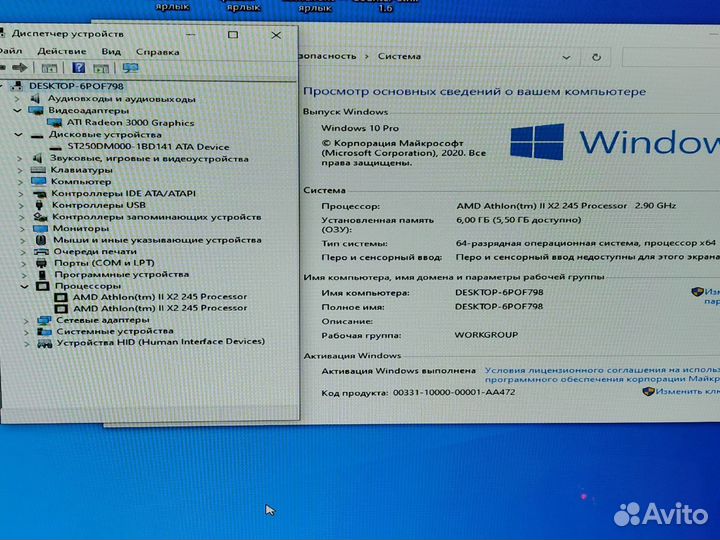The image size is (720, 540).
Task: Click the WORKGROUP value text
Action: click(x=486, y=335)
